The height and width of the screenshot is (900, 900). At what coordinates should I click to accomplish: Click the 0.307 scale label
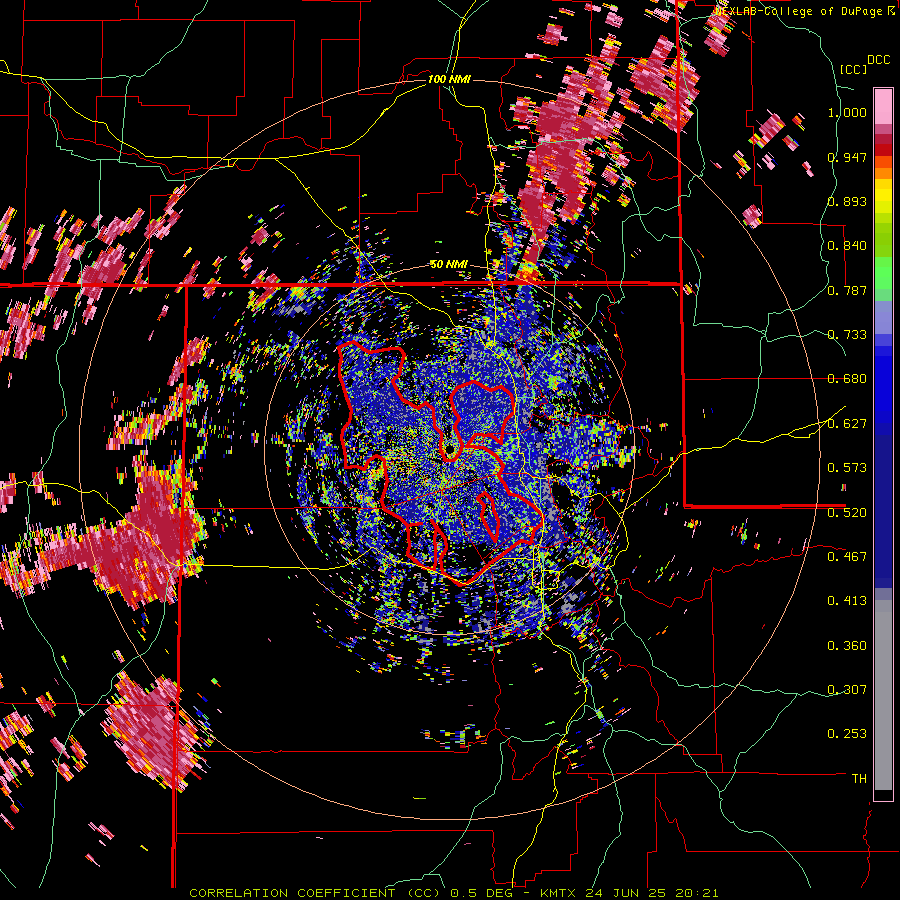[x=847, y=689]
